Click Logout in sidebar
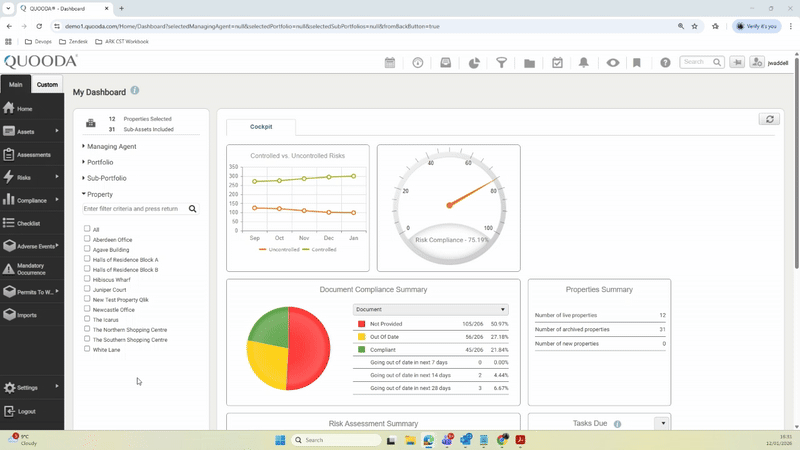The height and width of the screenshot is (450, 800). tap(32, 411)
